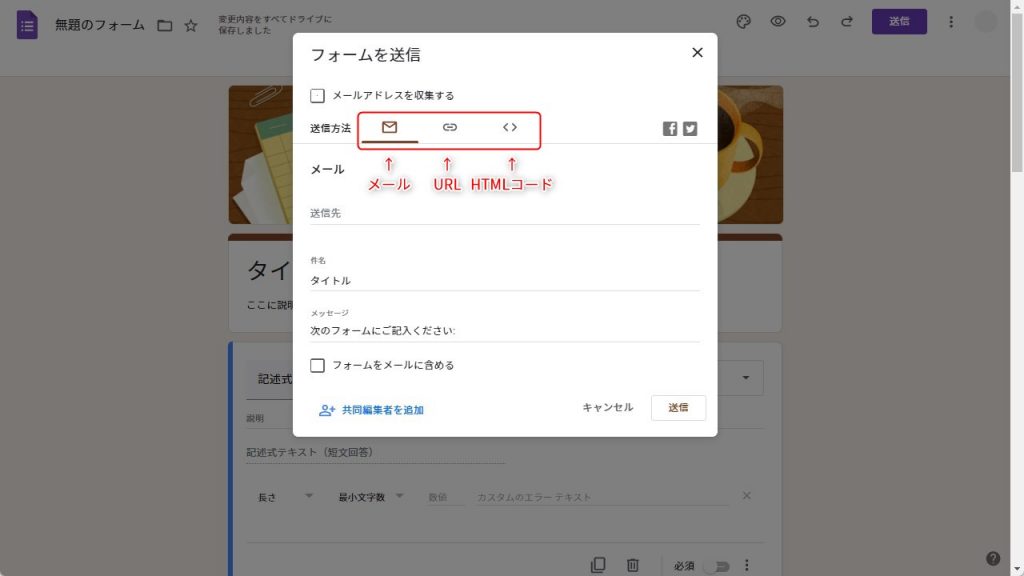
Task: Select the link send method tab
Action: [449, 127]
